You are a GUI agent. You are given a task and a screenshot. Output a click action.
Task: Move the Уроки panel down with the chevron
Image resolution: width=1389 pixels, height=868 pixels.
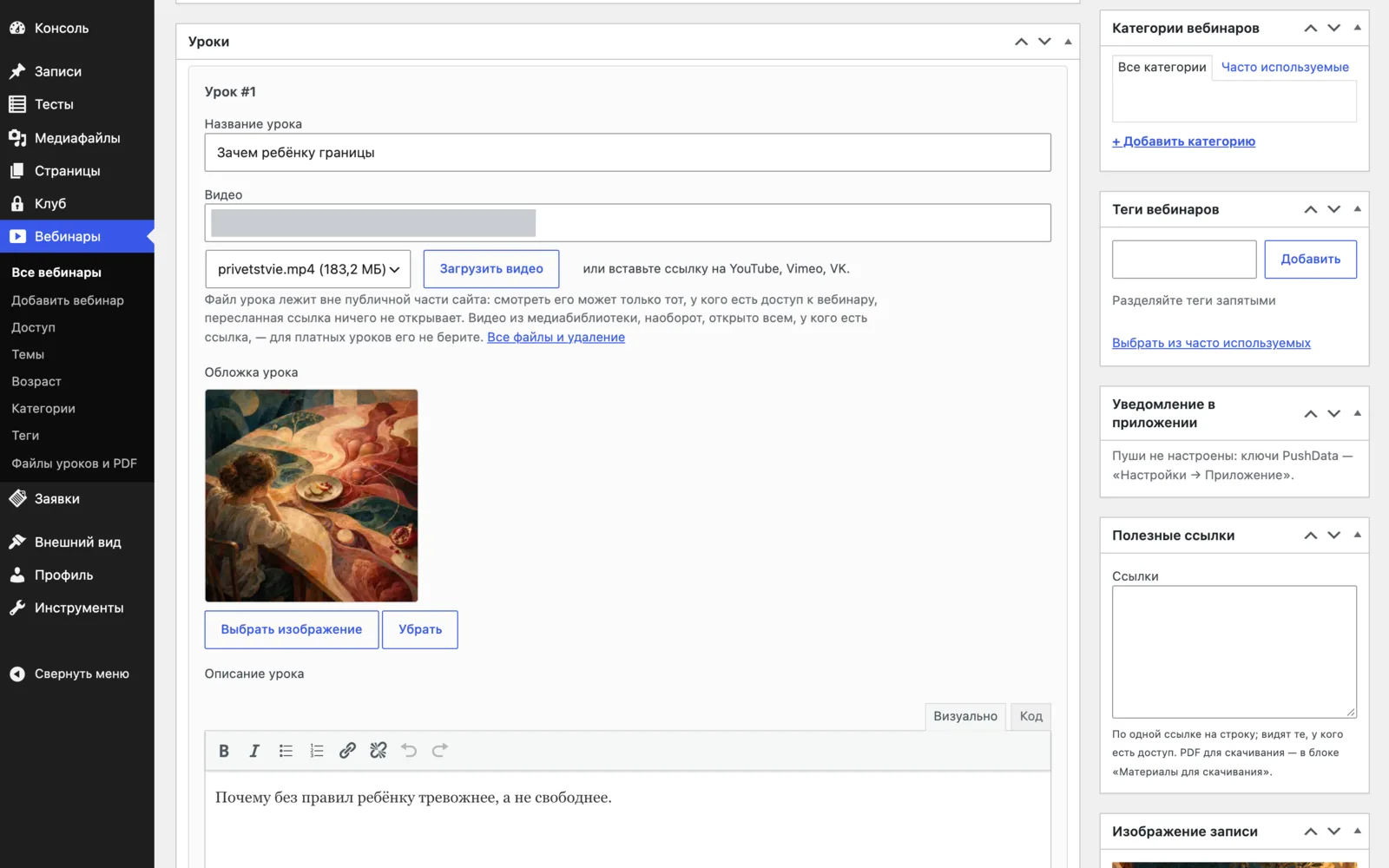click(x=1044, y=42)
